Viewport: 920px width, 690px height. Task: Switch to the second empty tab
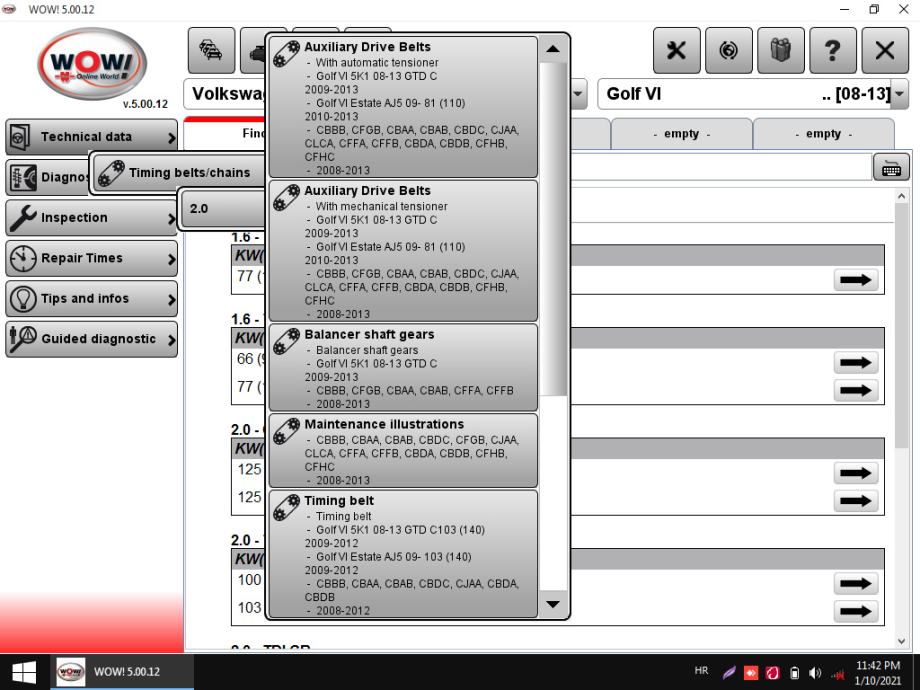[x=823, y=134]
